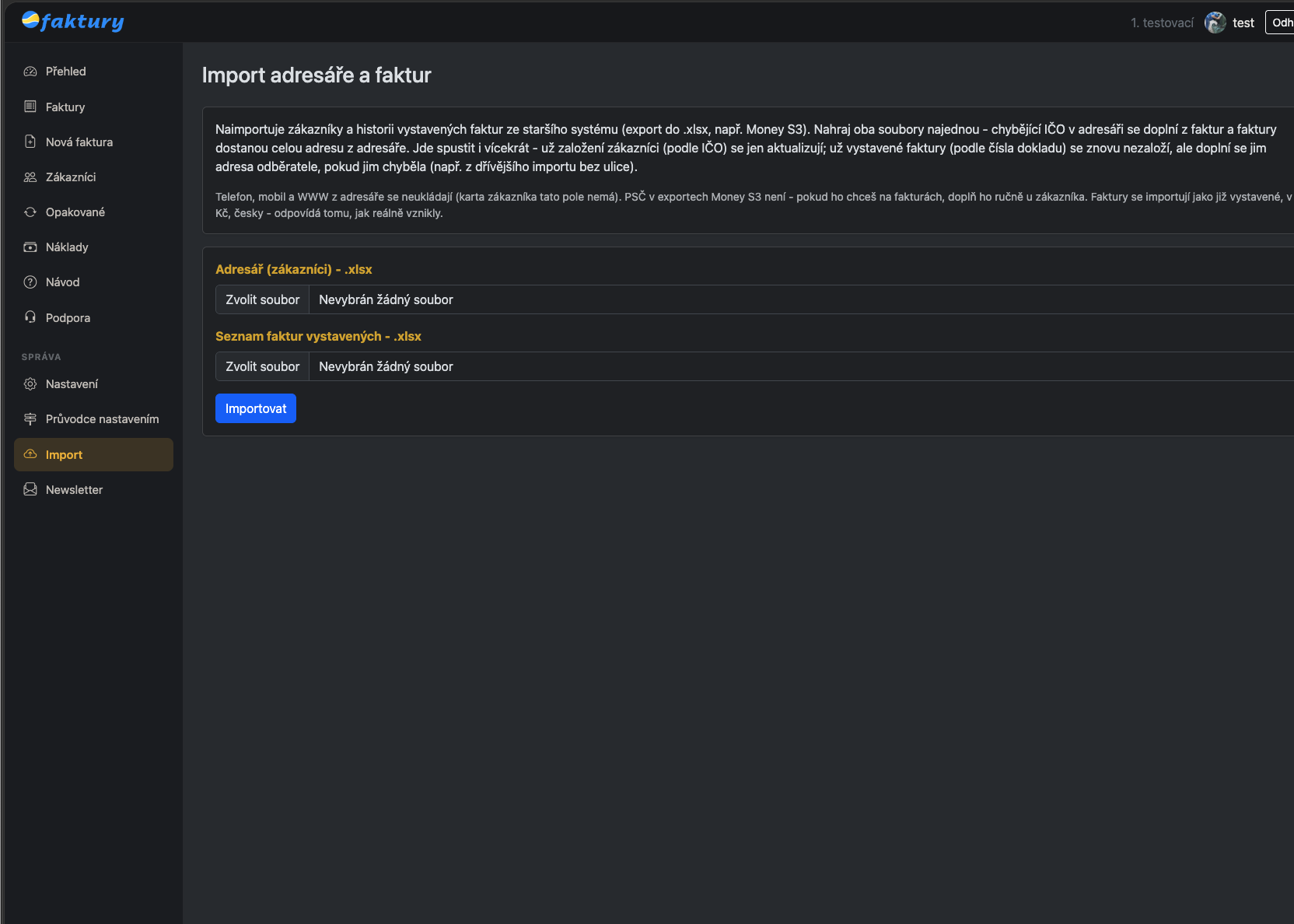Image resolution: width=1294 pixels, height=924 pixels.
Task: Click the Nastavení gear icon
Action: click(x=30, y=384)
